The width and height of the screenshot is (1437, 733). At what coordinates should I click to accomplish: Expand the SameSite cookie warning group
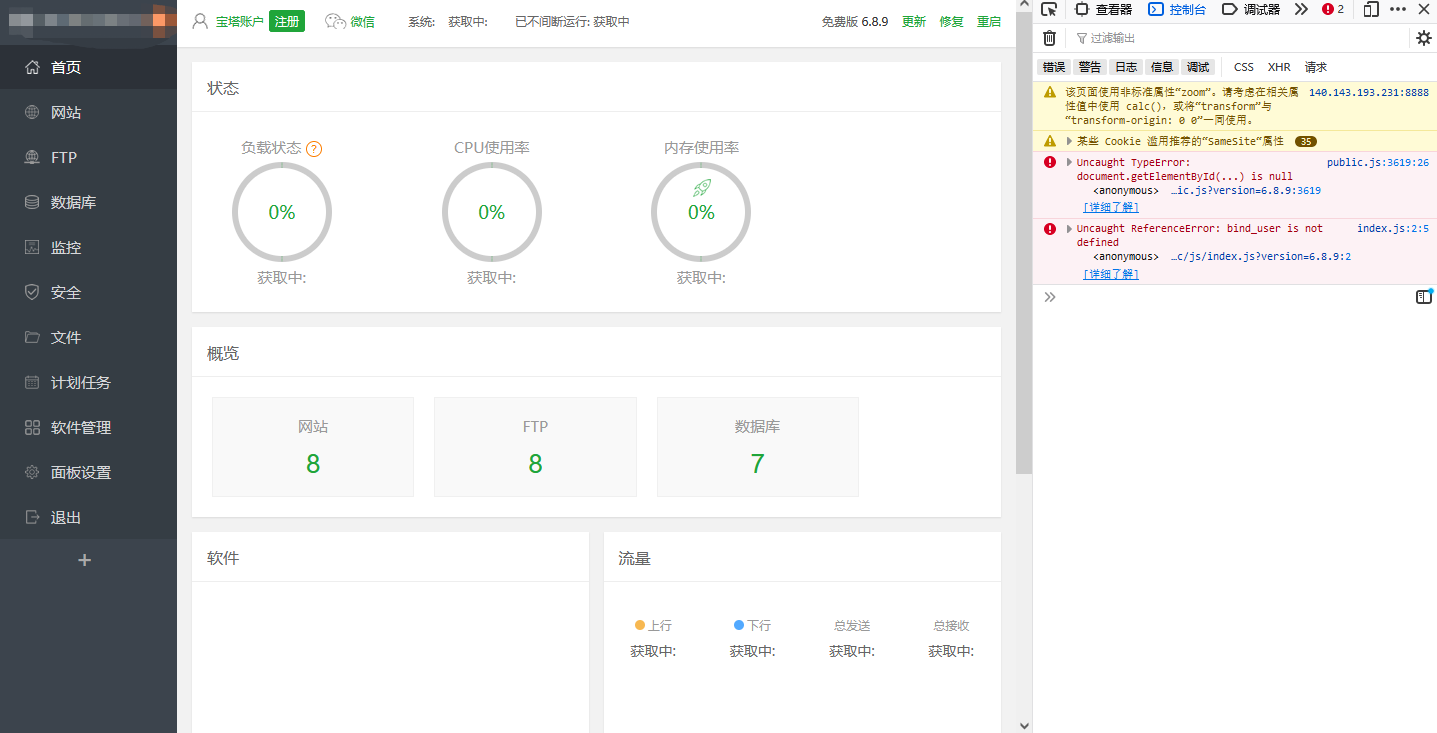coord(1069,141)
